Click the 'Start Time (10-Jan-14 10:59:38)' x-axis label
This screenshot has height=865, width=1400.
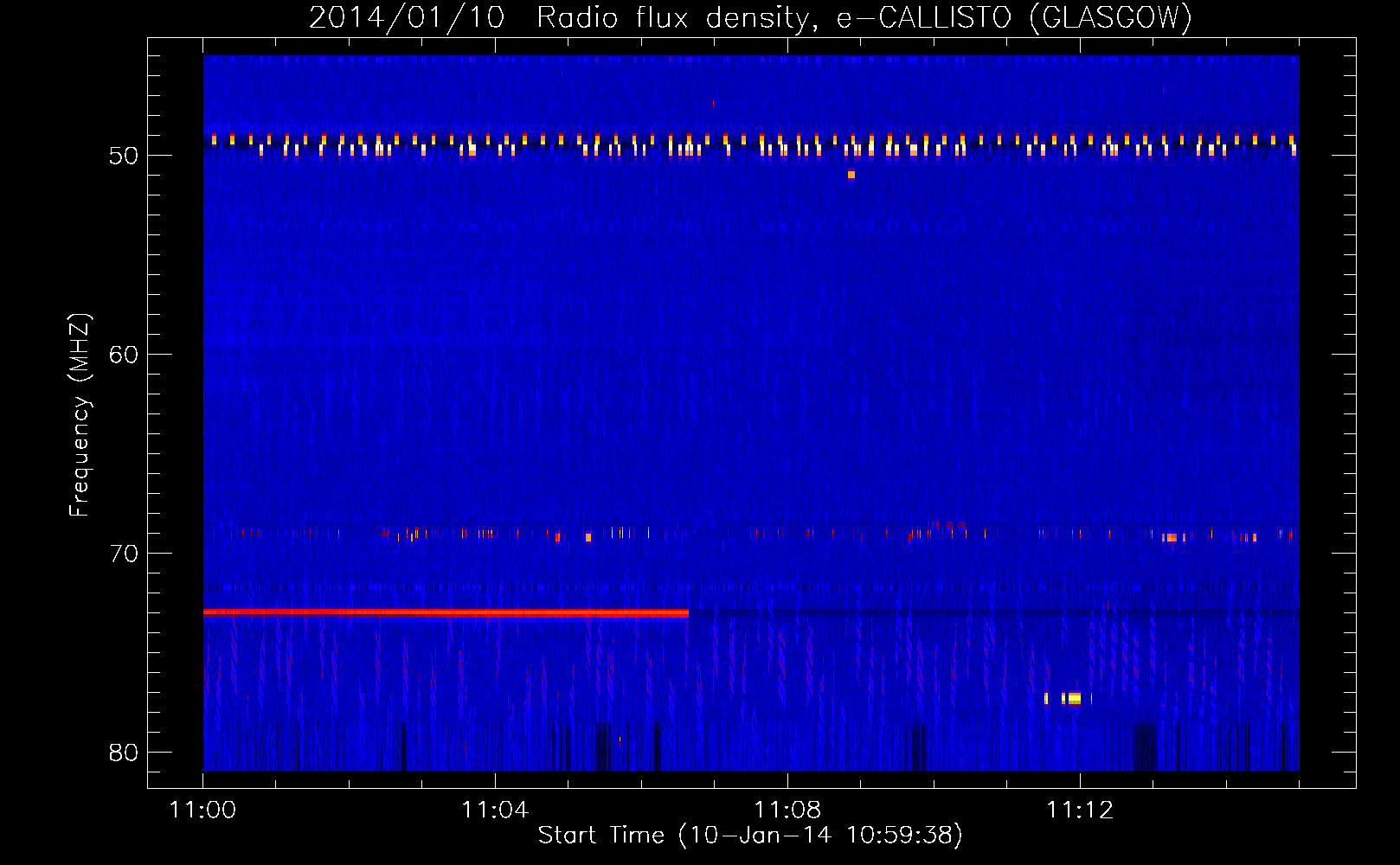750,836
